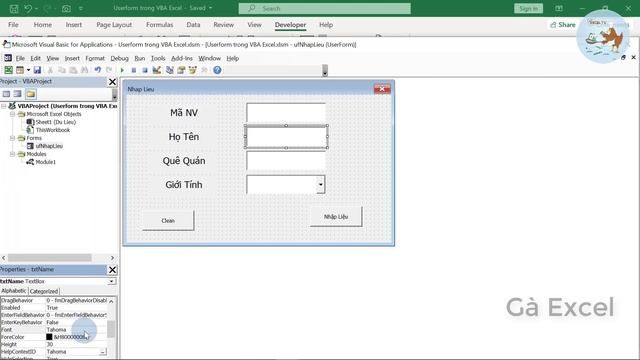This screenshot has height=360, width=640.
Task: Click the Nhập Liệu button on userform
Action: tap(336, 217)
